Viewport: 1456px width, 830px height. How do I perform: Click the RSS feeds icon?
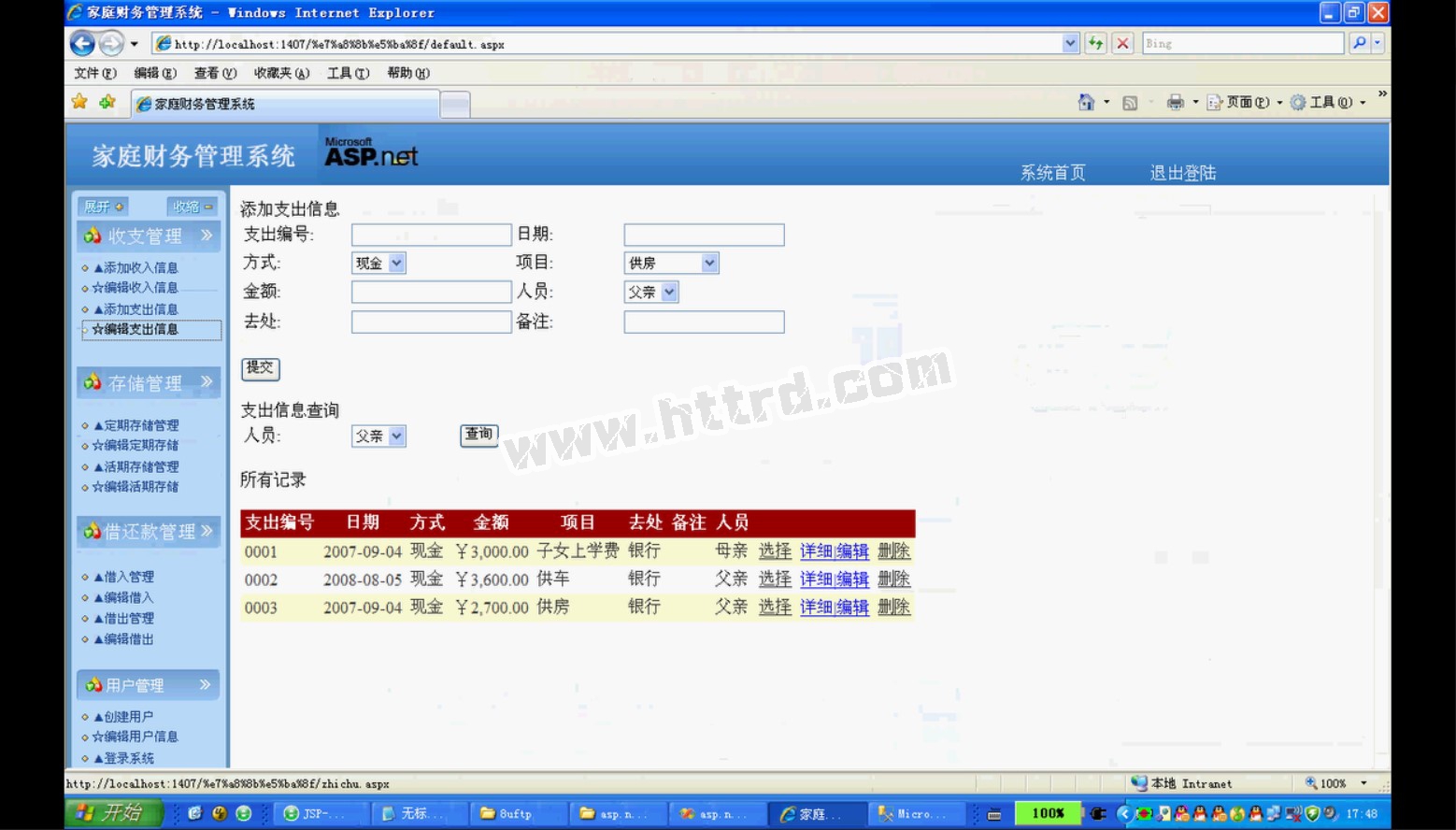[x=1130, y=103]
